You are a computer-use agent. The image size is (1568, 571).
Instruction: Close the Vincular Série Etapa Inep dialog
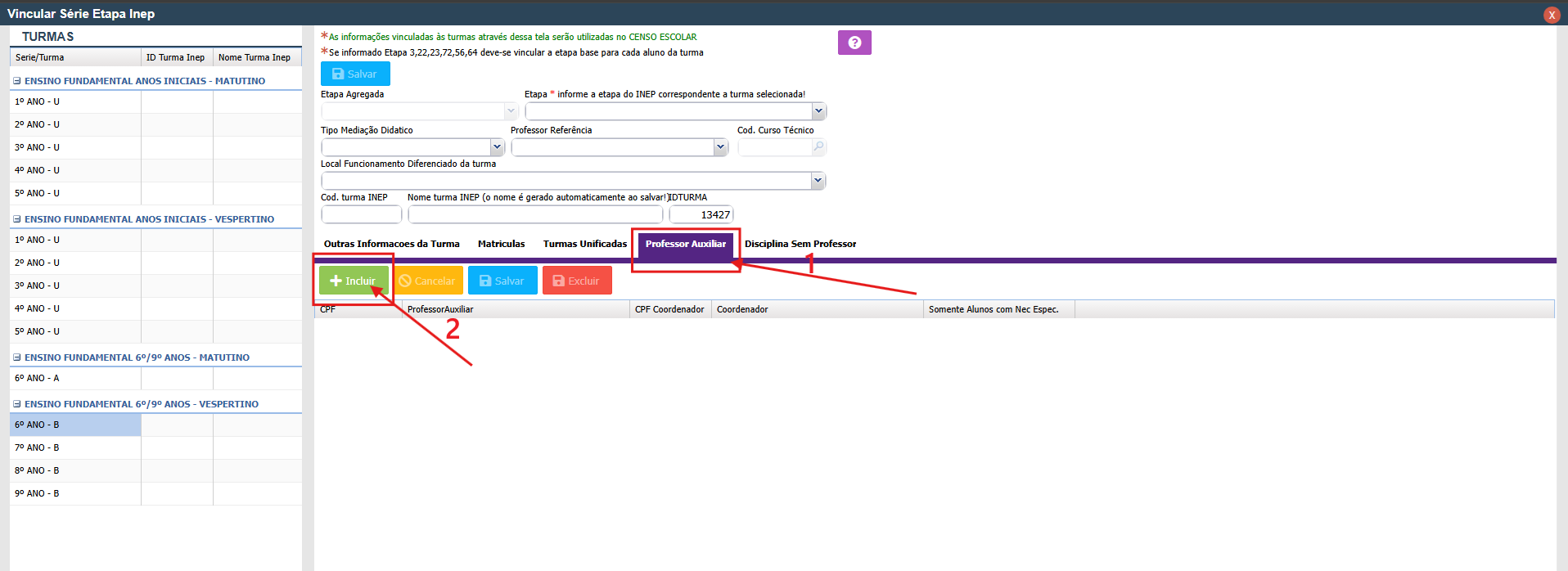[1551, 15]
